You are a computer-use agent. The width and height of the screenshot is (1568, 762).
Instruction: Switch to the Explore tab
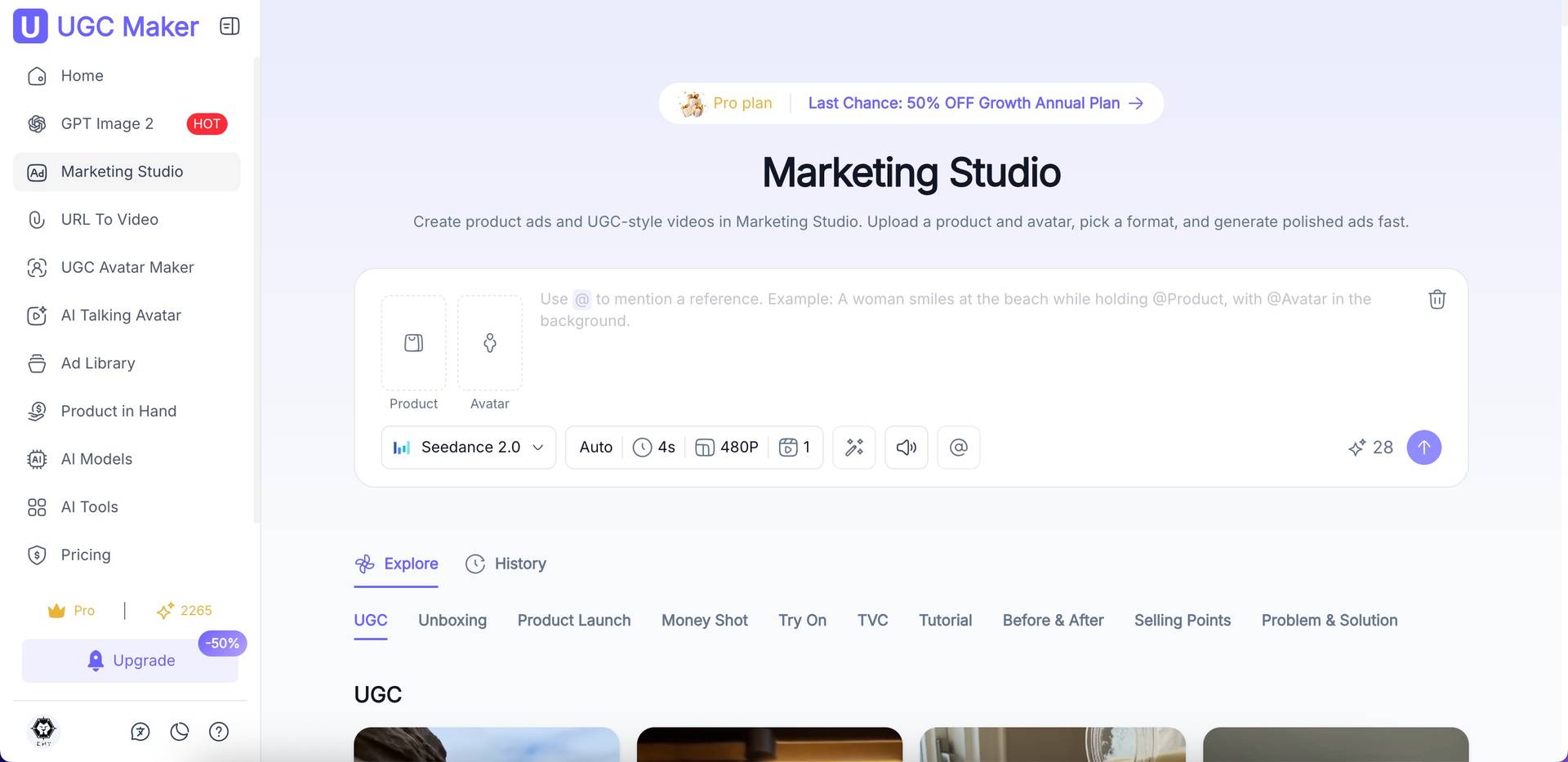point(396,564)
